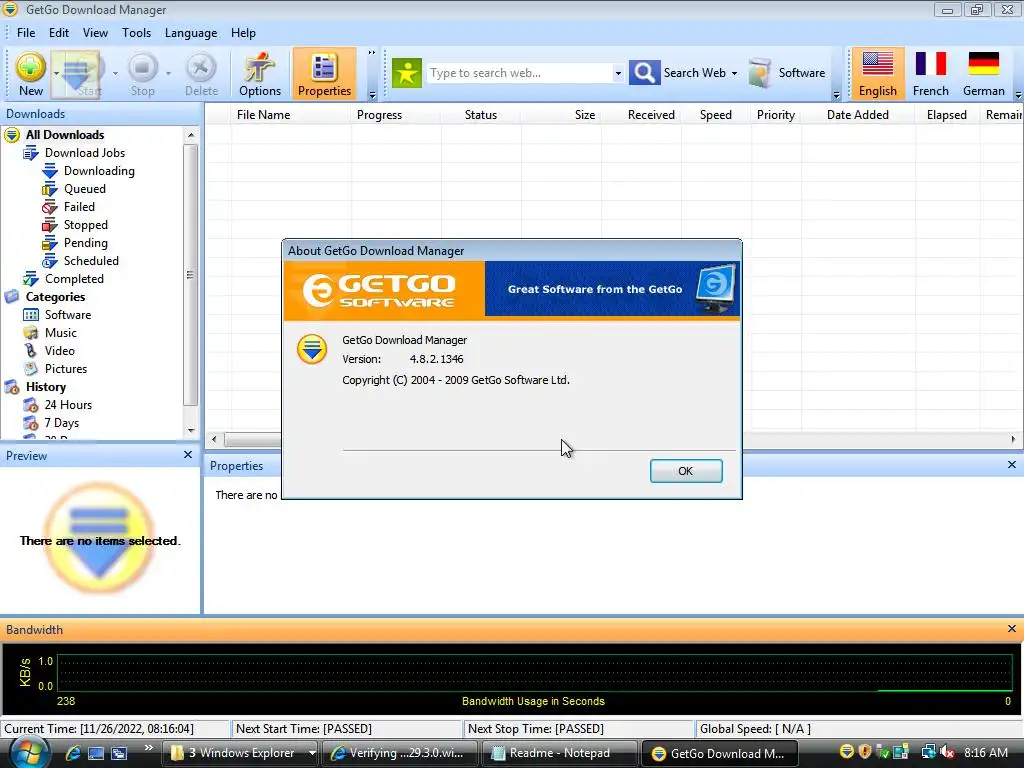1024x768 pixels.
Task: Click the Software category icon
Action: (x=31, y=315)
